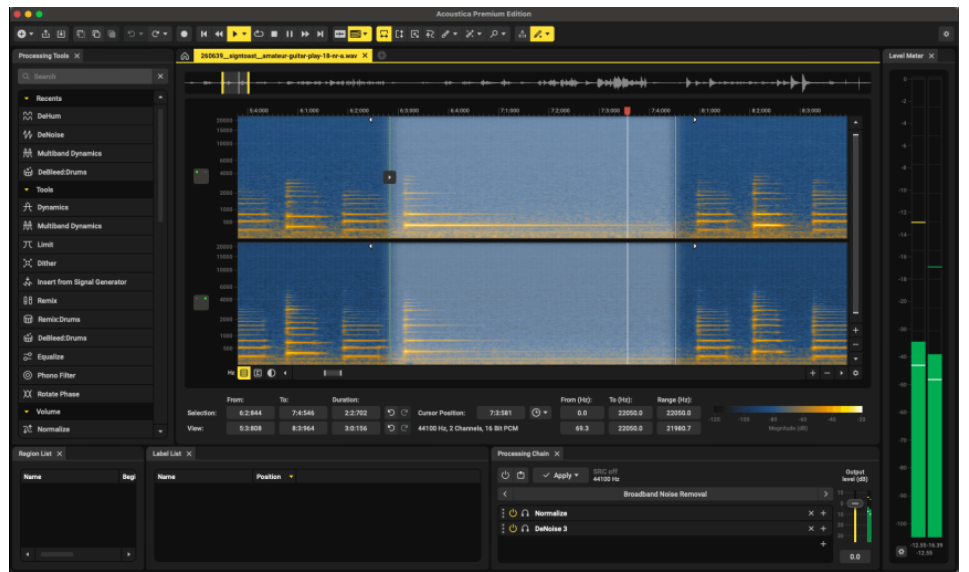969x572 pixels.
Task: Toggle the bottom channel enable button
Action: 201,302
